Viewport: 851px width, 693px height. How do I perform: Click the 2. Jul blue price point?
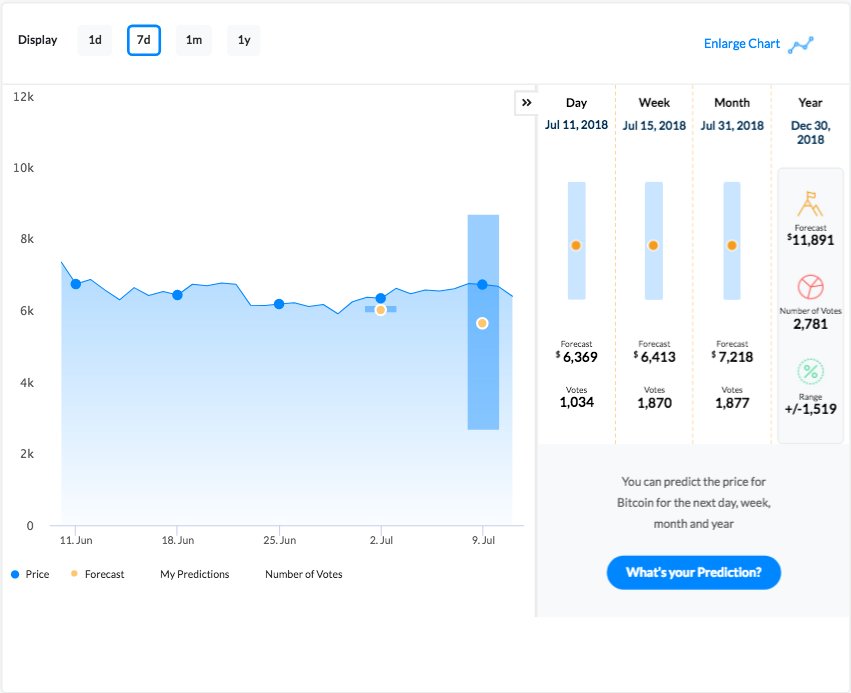pyautogui.click(x=380, y=298)
